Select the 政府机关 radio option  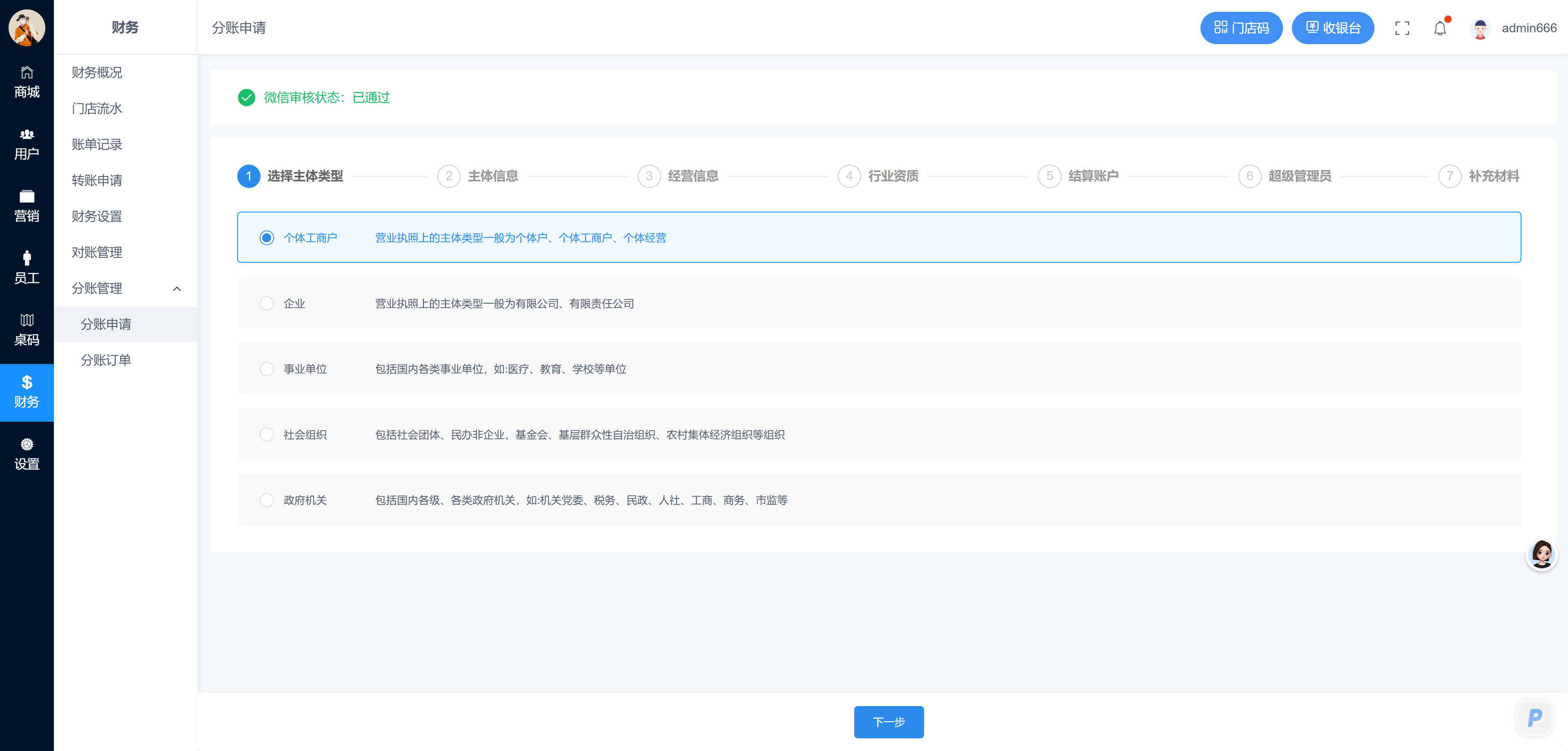click(x=267, y=500)
